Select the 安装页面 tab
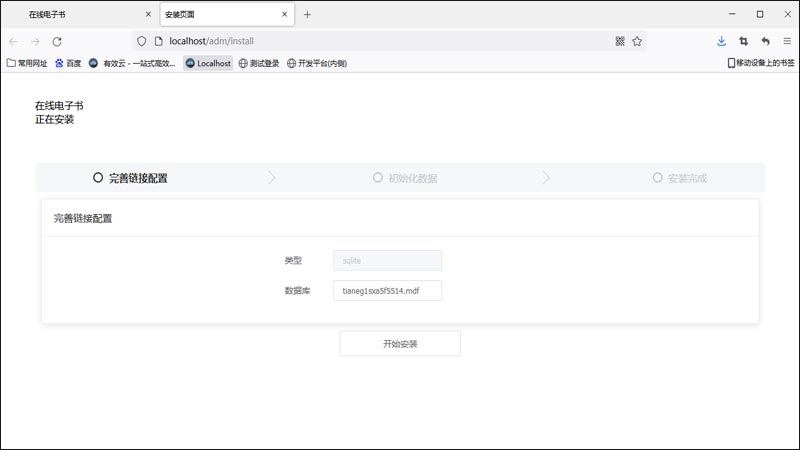This screenshot has height=450, width=800. point(227,15)
